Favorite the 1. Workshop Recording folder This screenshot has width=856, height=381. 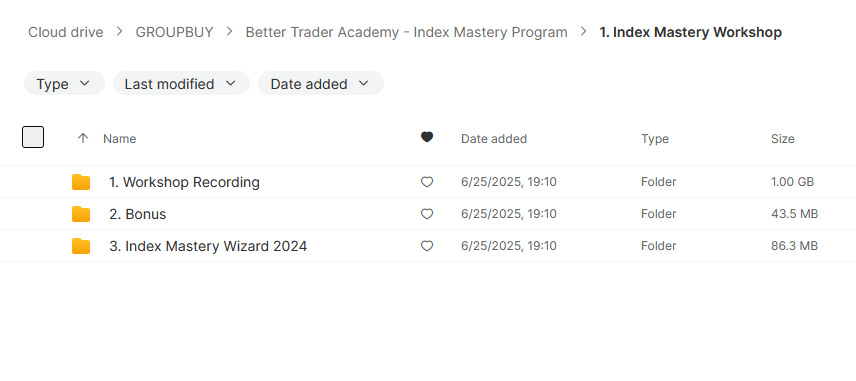(x=427, y=182)
